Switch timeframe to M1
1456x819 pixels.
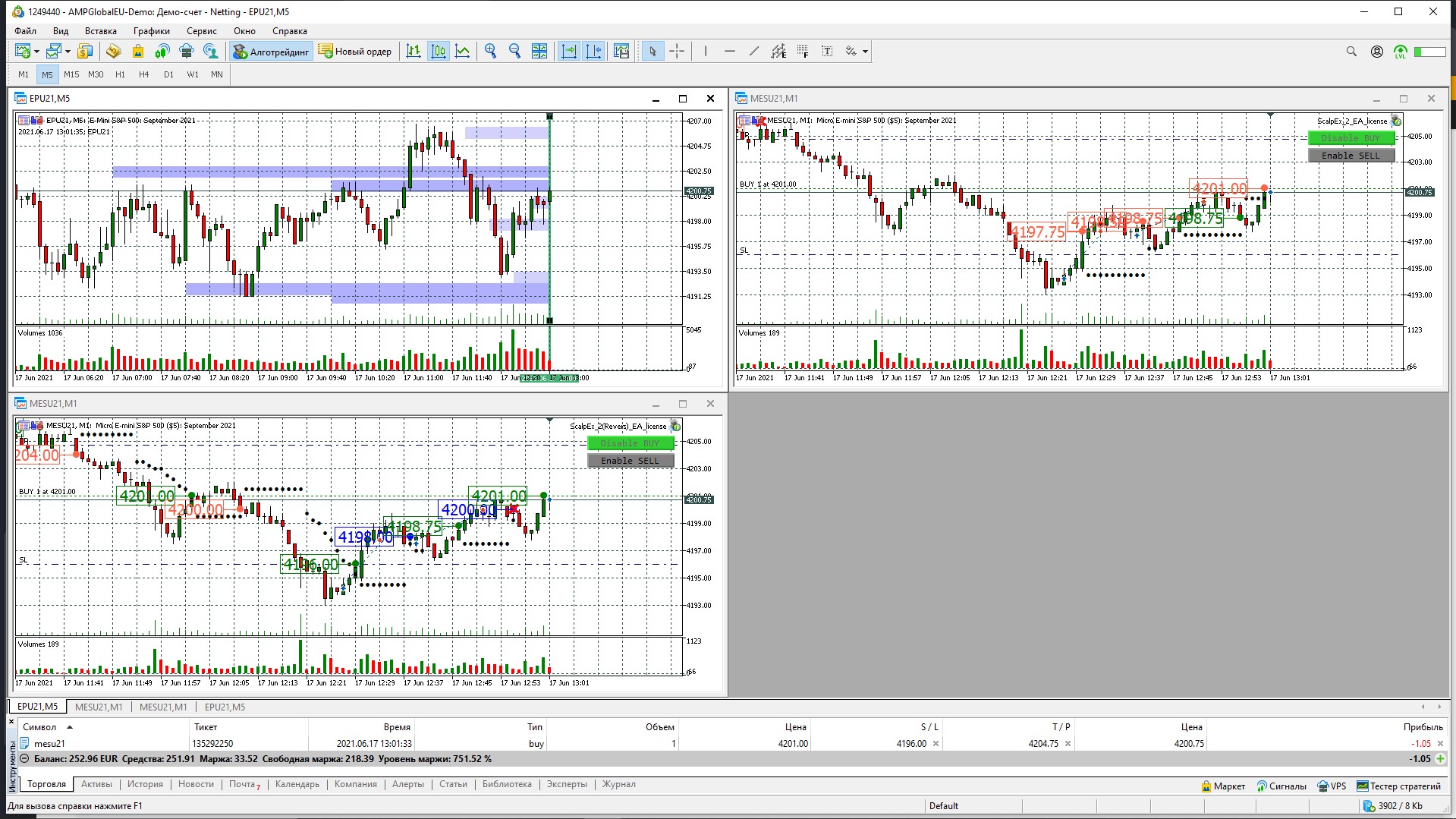click(x=24, y=74)
